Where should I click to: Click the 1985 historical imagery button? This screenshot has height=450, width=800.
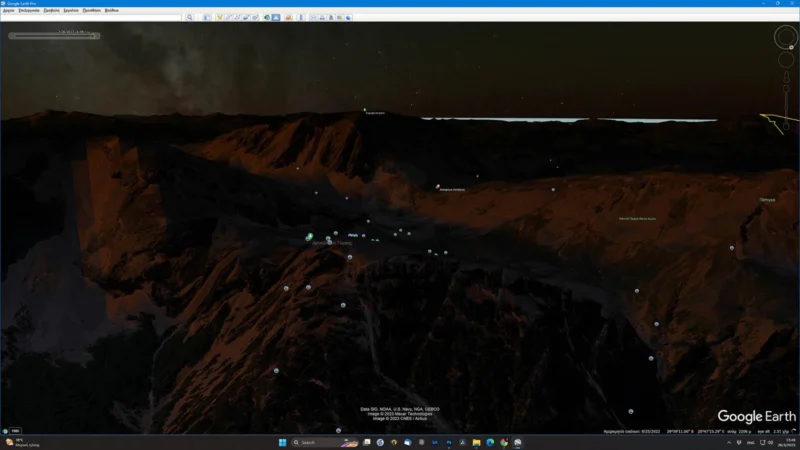pyautogui.click(x=14, y=431)
